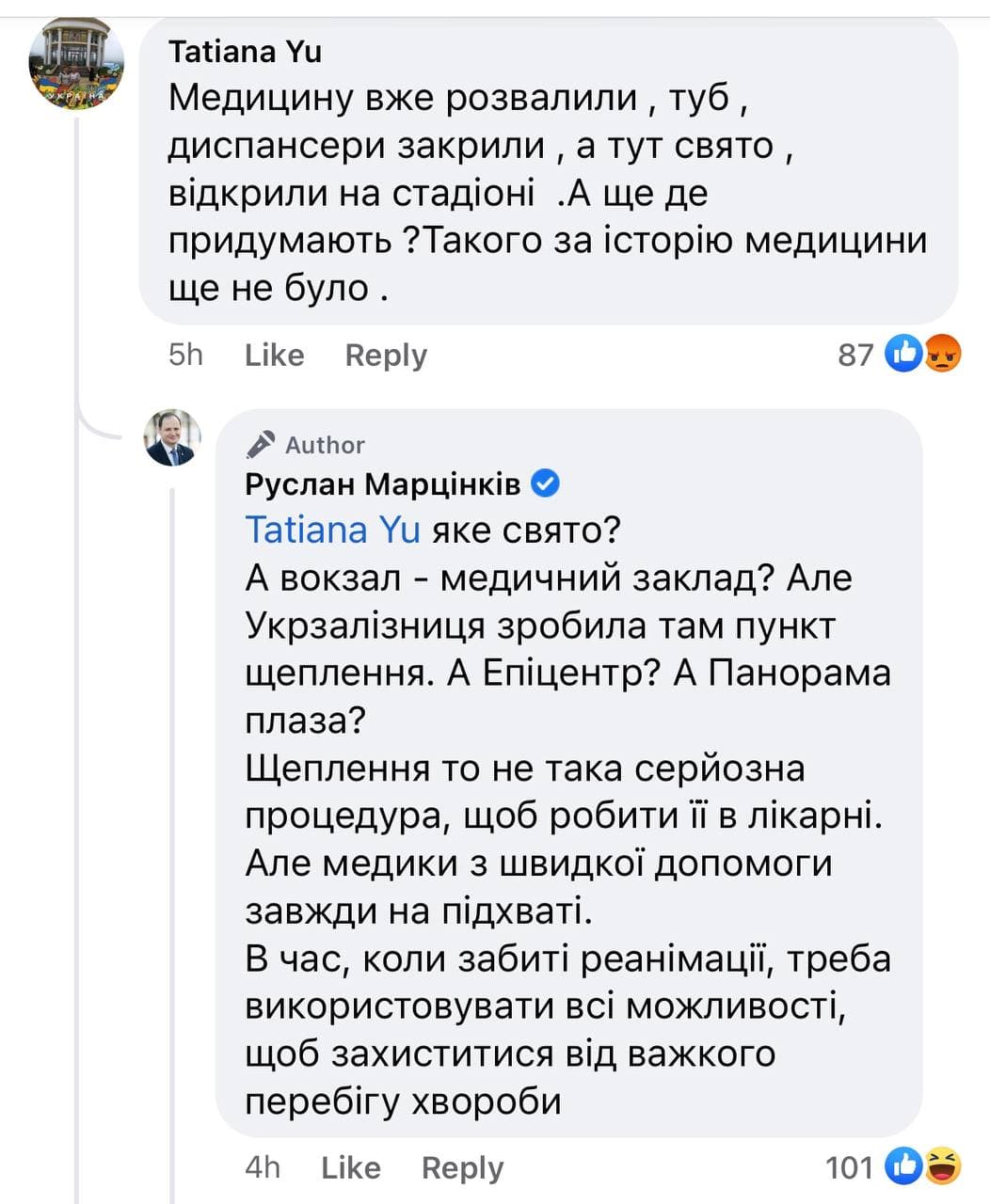Click the laughing reaction icon beside 101
Viewport: 990px width, 1204px height.
942,1166
